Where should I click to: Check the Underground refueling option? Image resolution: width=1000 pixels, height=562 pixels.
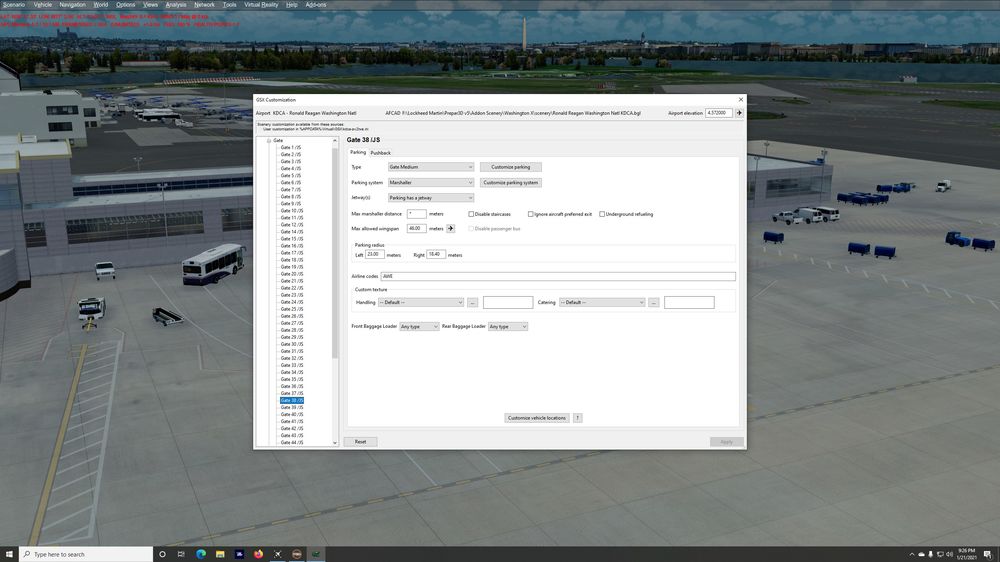point(602,214)
